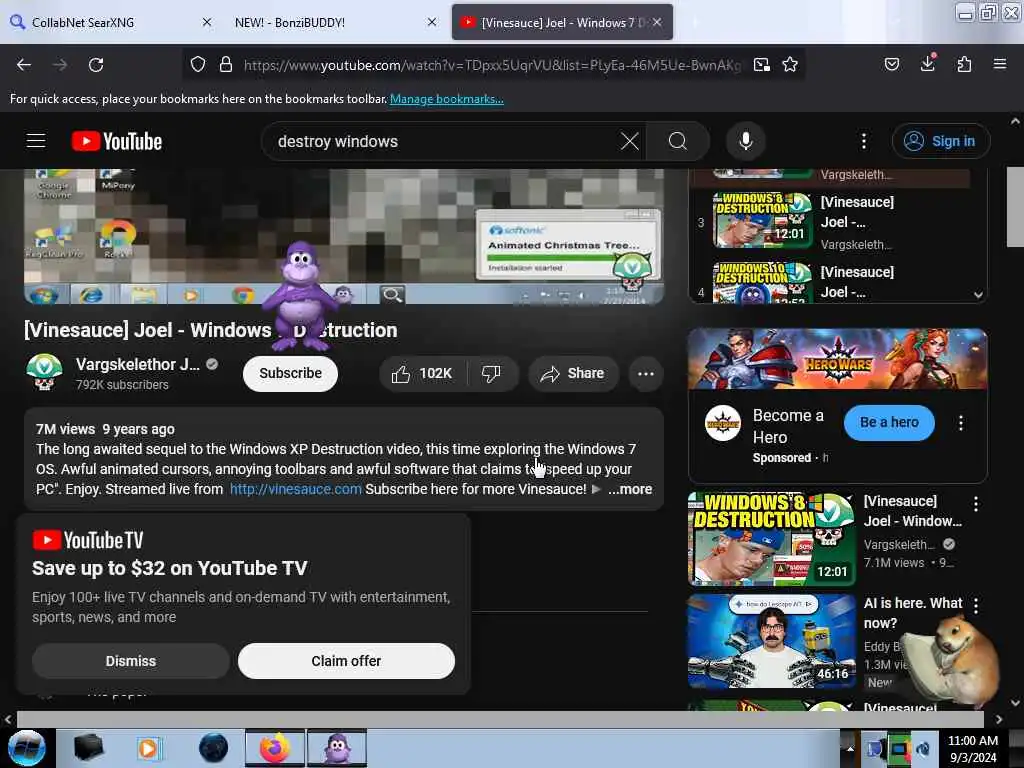The image size is (1024, 768).
Task: Open Firefox from the taskbar
Action: [x=275, y=748]
